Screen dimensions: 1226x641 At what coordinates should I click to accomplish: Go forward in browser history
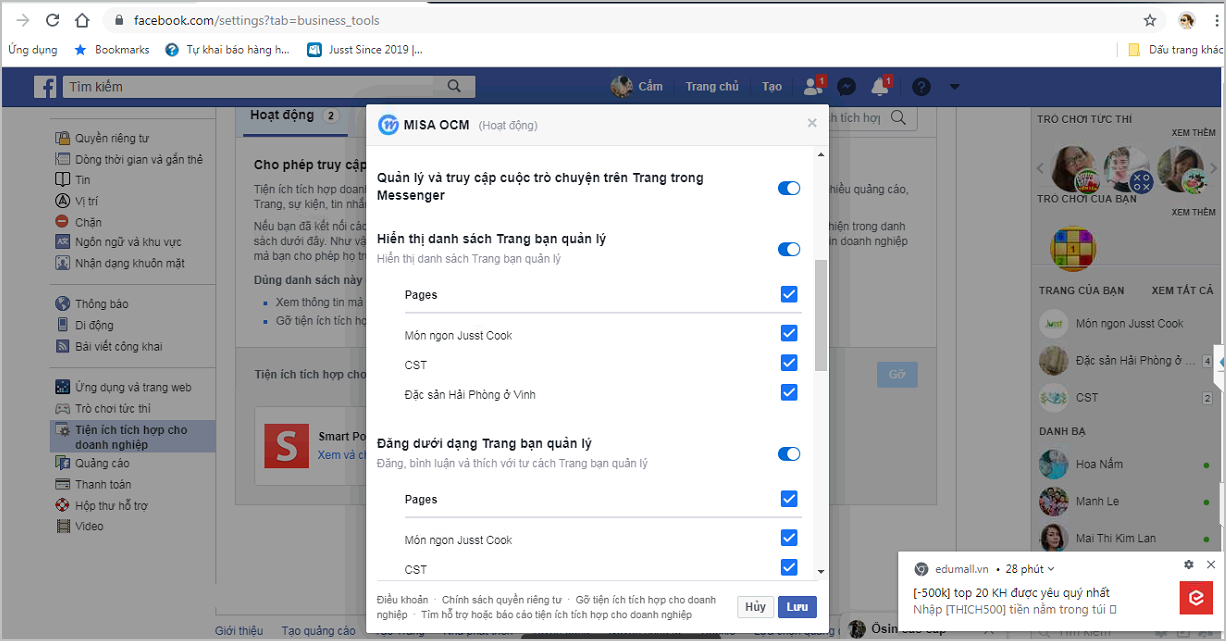click(23, 20)
